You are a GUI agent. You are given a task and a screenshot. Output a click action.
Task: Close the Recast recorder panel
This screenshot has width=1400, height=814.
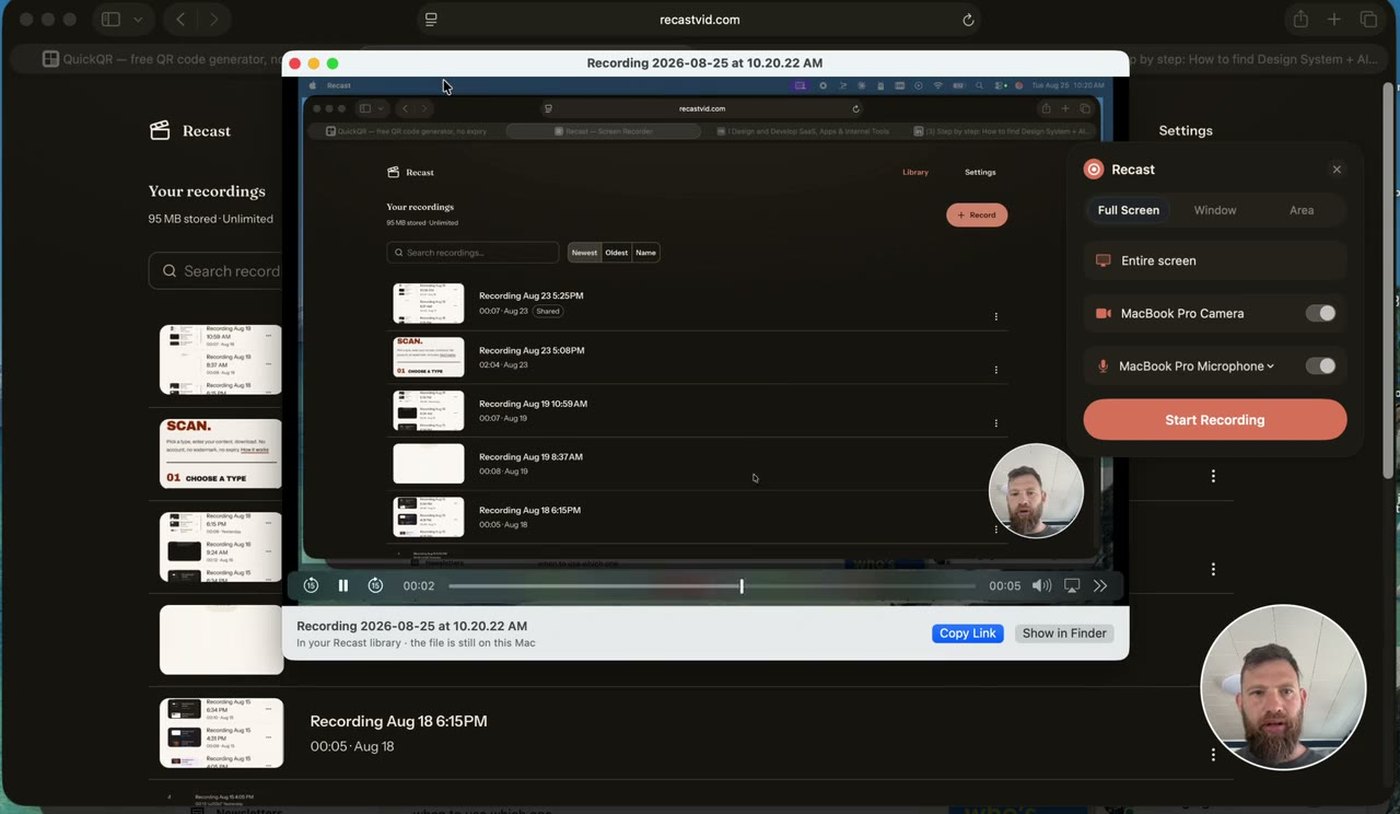[1336, 169]
